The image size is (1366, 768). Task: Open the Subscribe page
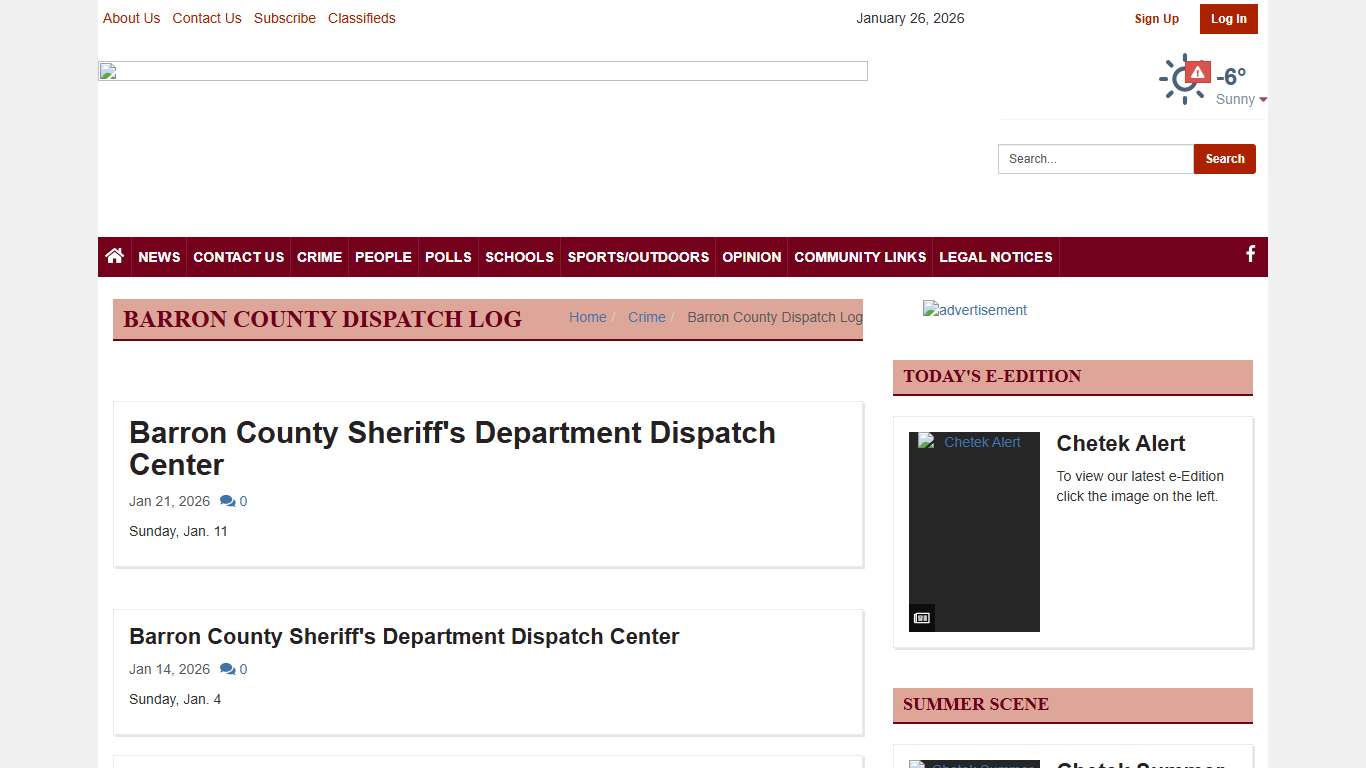284,18
